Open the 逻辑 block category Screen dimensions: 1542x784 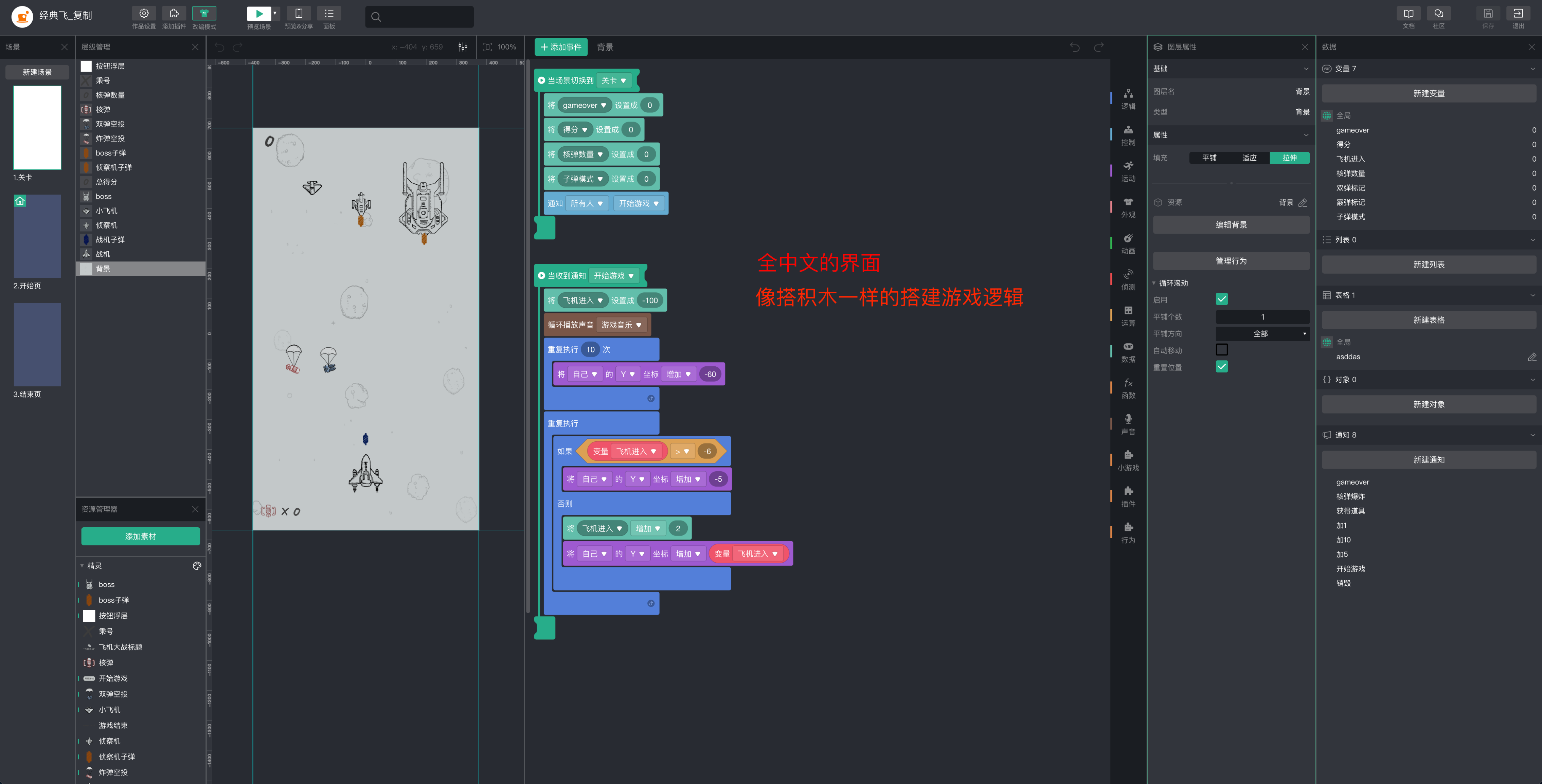(x=1128, y=99)
